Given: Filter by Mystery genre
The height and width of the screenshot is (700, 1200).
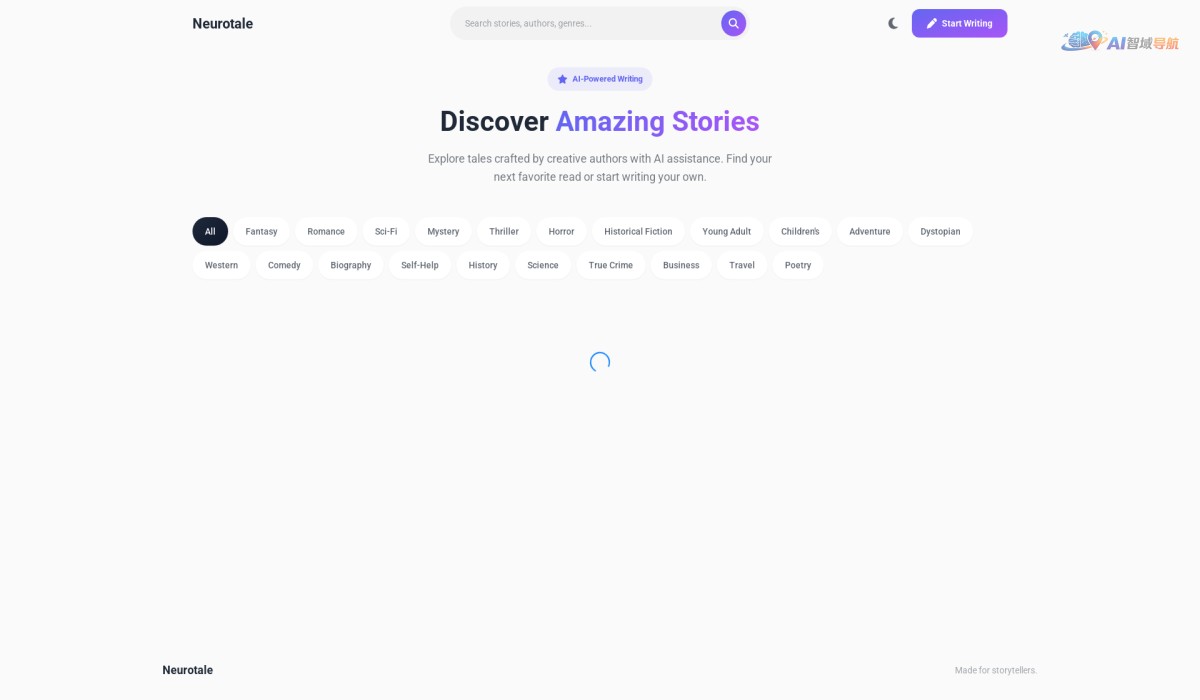Looking at the screenshot, I should [x=443, y=231].
